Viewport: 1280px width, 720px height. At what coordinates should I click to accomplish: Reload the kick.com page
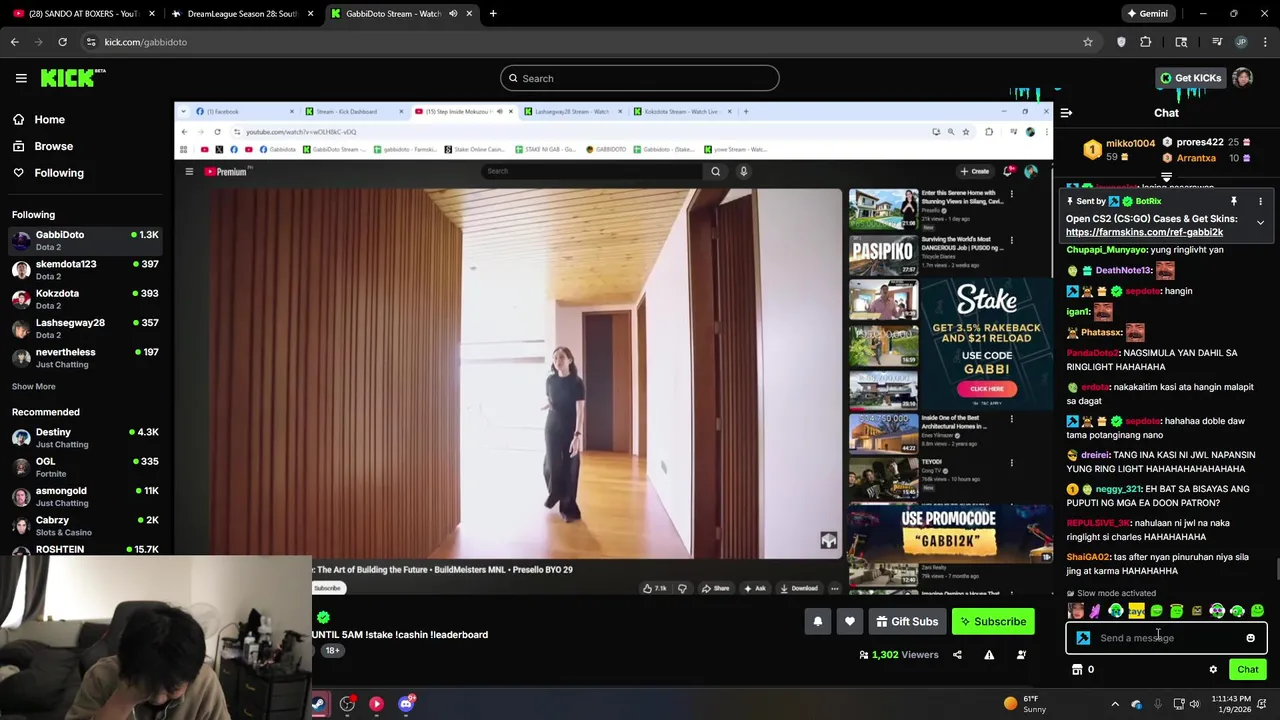pos(62,42)
